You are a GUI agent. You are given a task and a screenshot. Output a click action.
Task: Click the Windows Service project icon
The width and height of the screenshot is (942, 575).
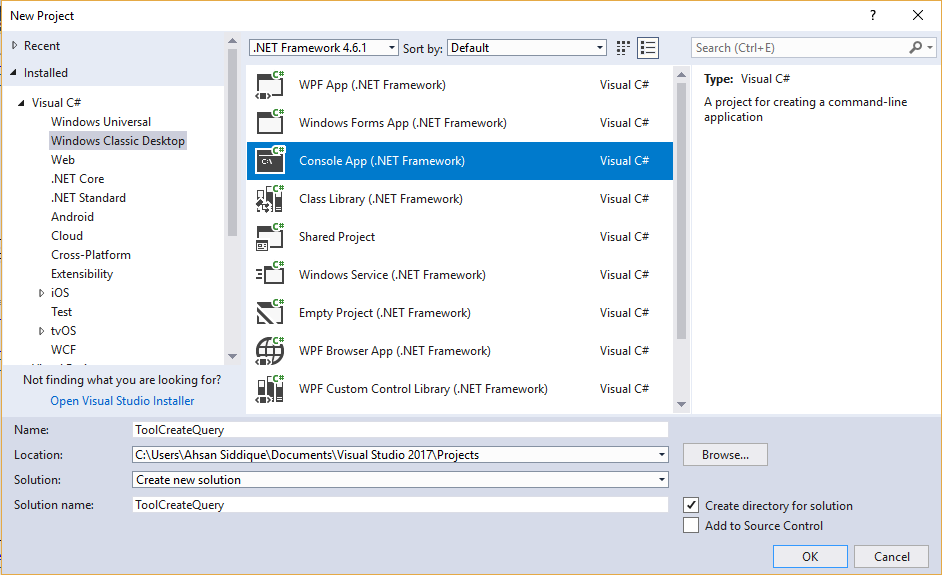[270, 275]
